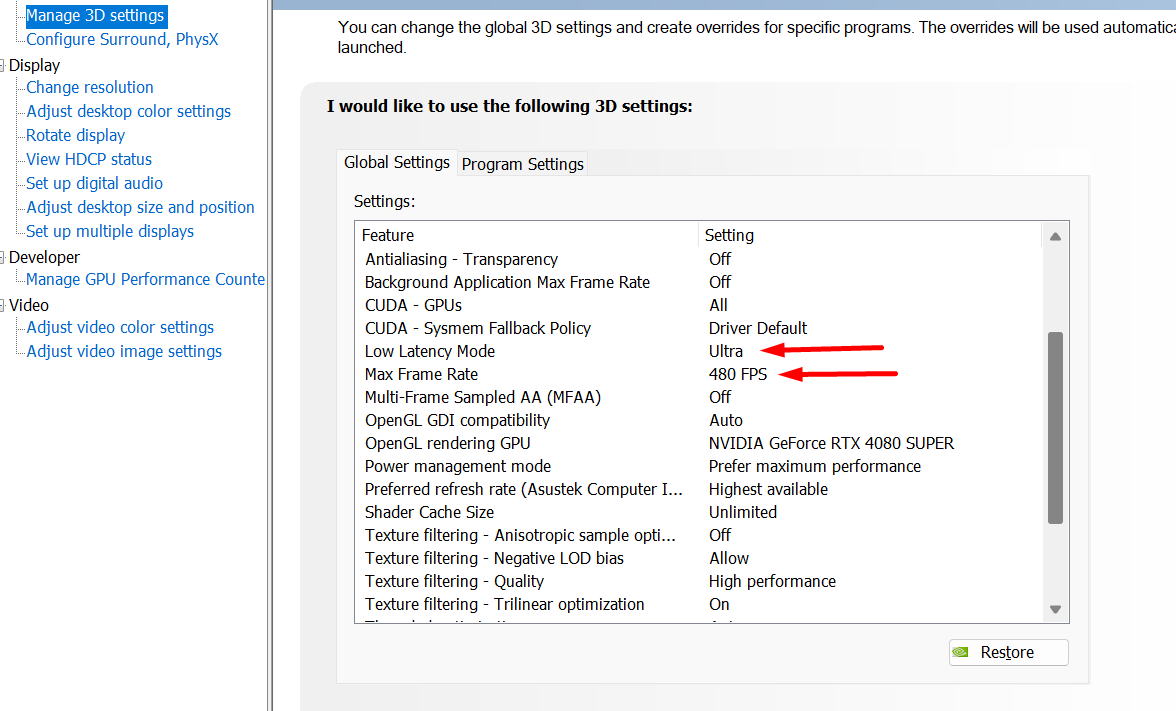The image size is (1176, 711).
Task: Click the Feature column header
Action: coord(526,236)
